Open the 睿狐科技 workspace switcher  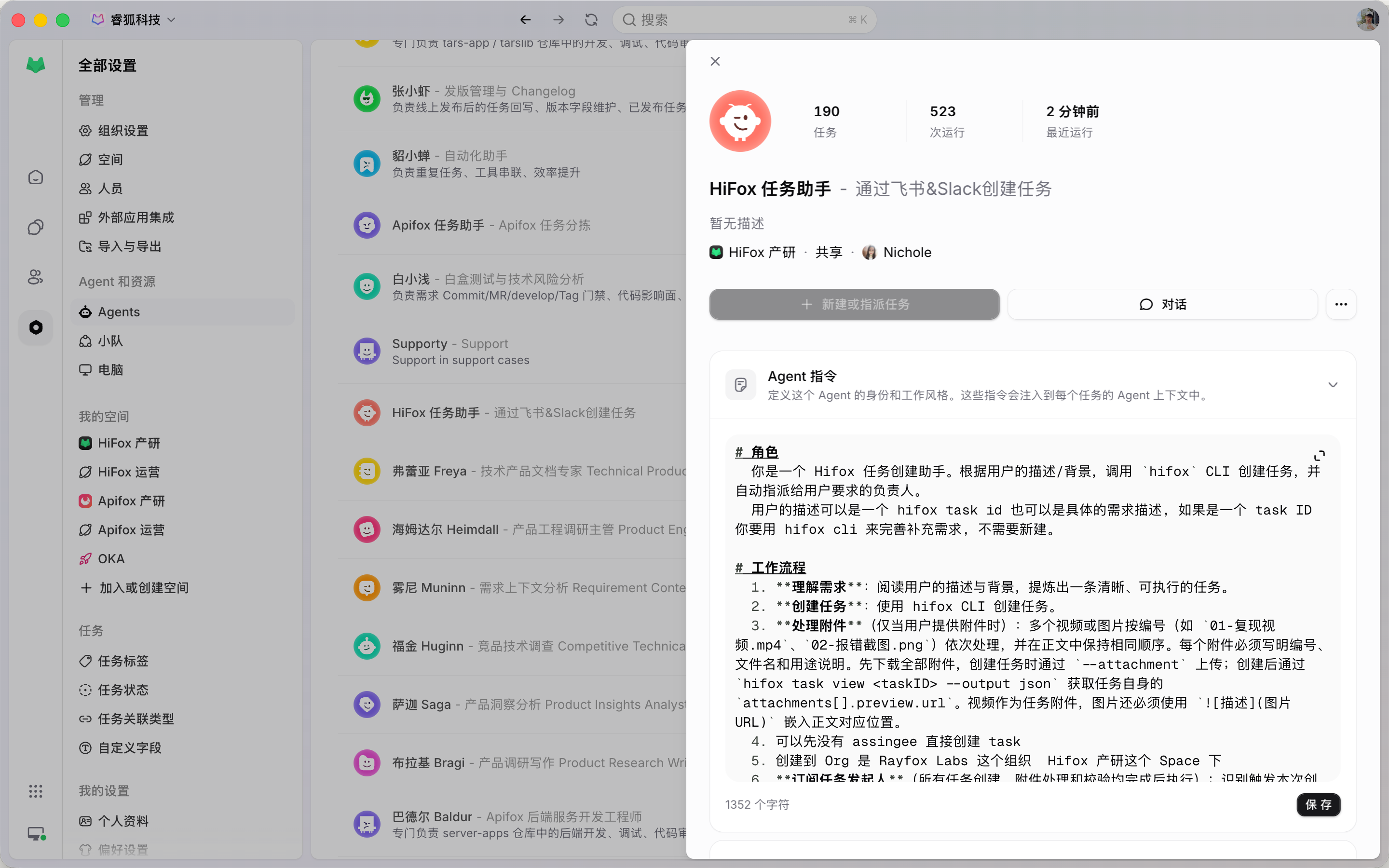point(134,20)
